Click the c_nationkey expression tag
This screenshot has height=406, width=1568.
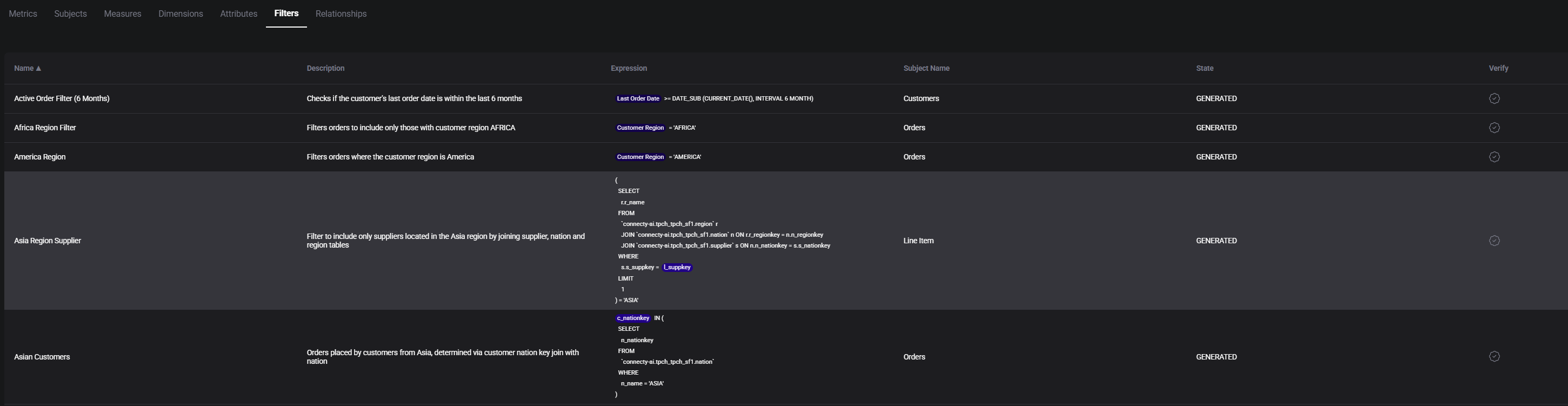pyautogui.click(x=632, y=318)
